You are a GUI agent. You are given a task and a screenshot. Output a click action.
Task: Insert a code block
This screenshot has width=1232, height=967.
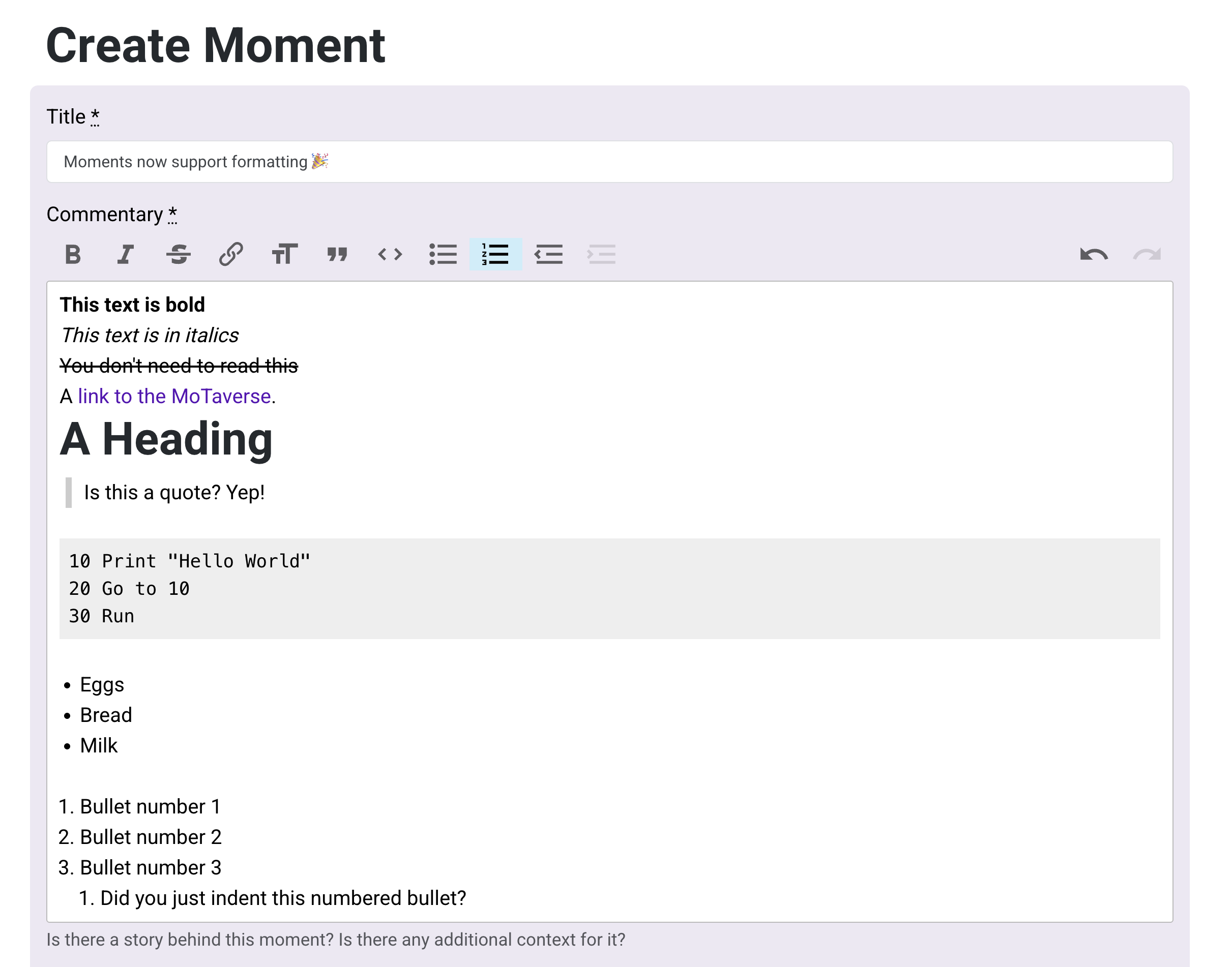390,255
